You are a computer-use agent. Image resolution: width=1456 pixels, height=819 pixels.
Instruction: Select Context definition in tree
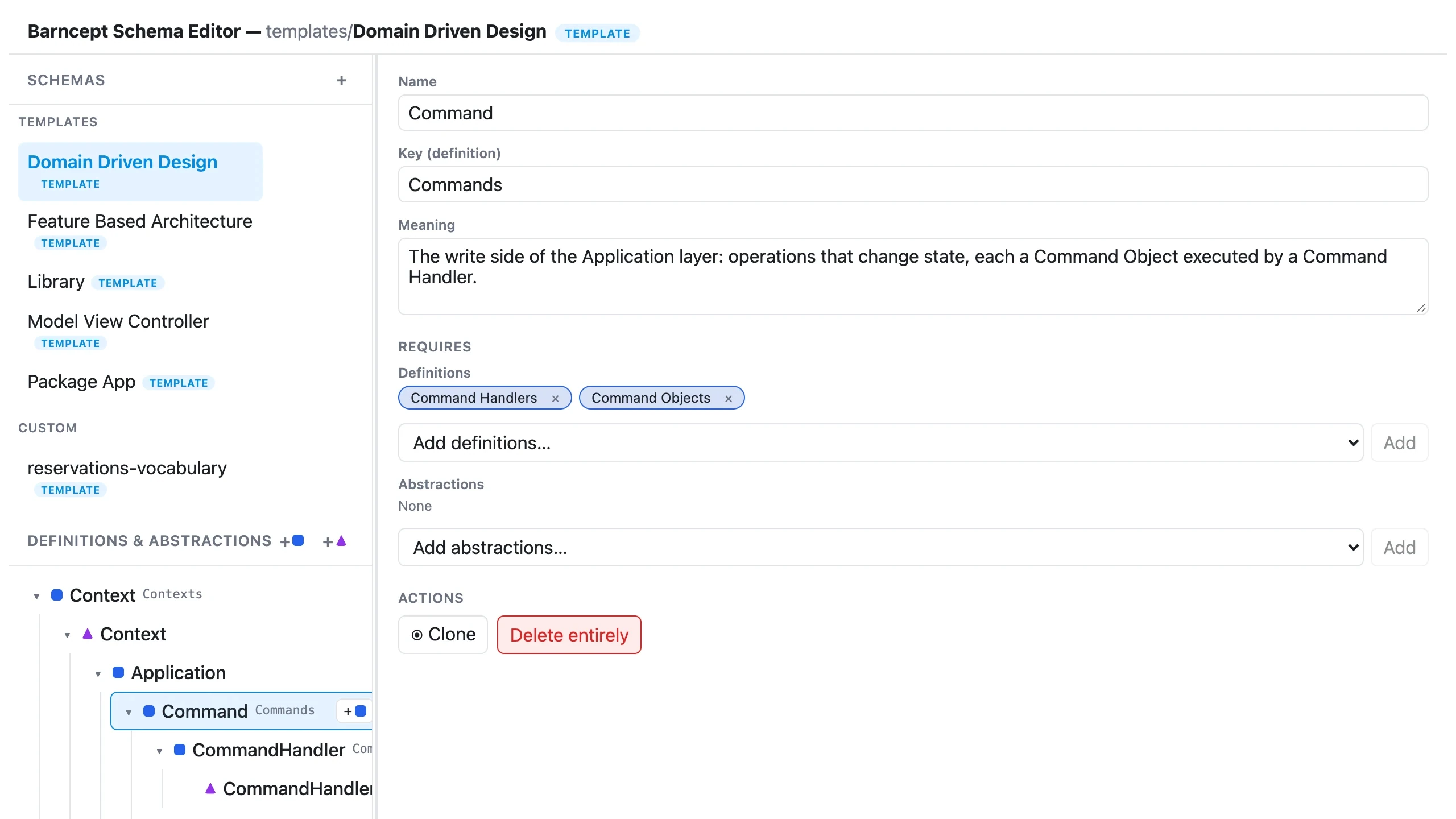102,595
